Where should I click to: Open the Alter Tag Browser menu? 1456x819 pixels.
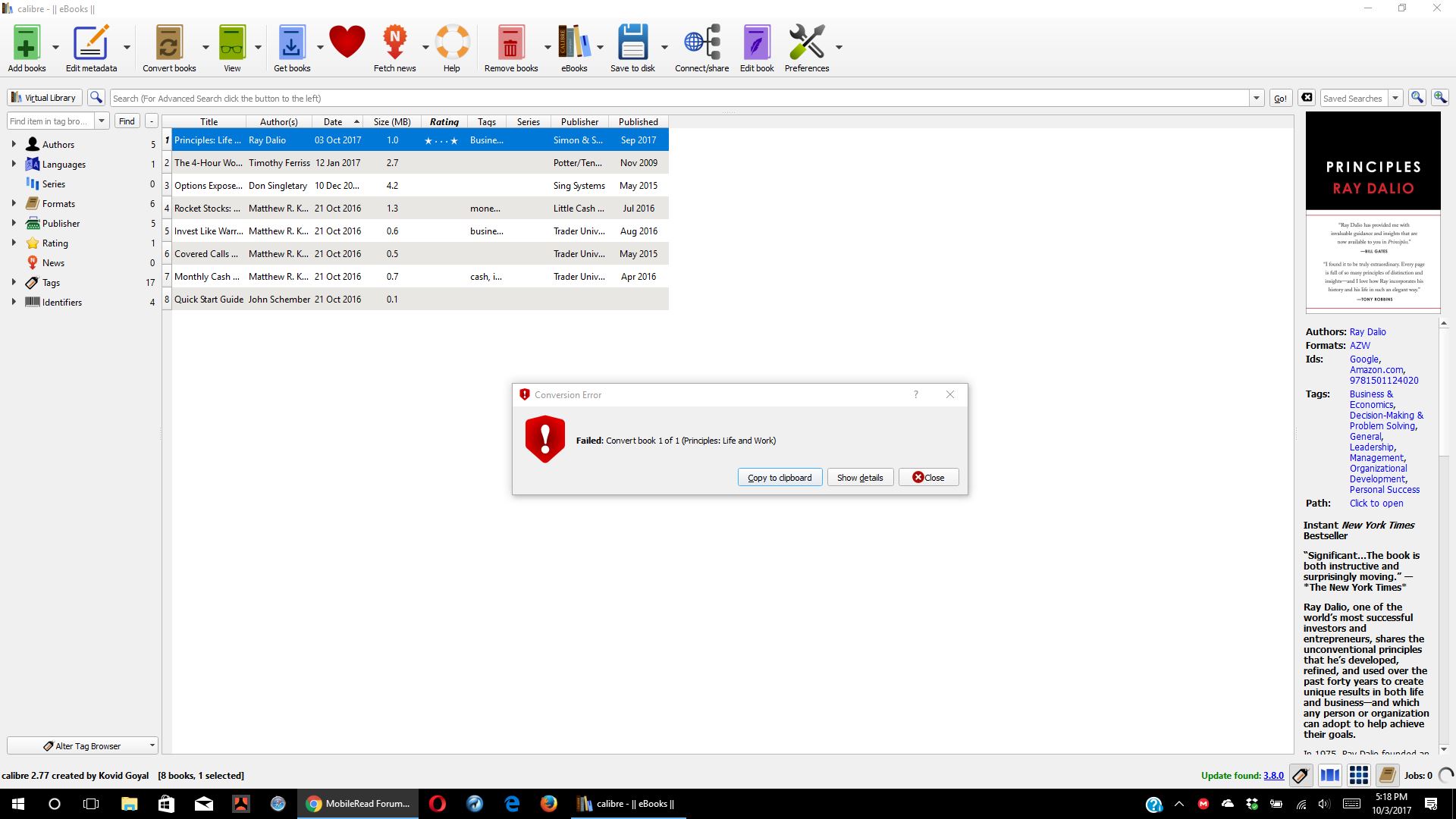(x=82, y=745)
